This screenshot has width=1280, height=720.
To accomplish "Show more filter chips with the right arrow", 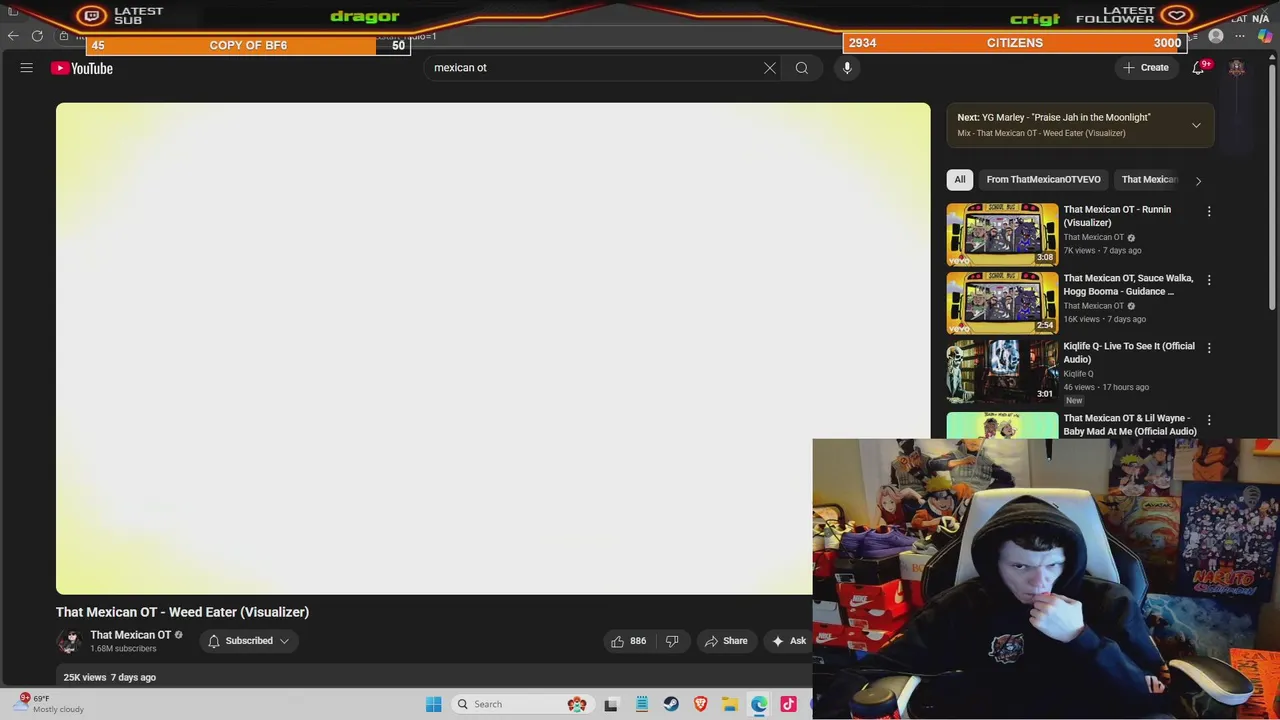I will point(1198,181).
